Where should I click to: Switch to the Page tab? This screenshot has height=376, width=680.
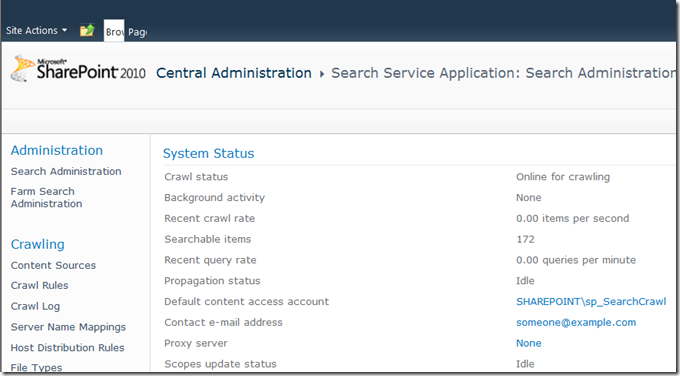pos(137,32)
